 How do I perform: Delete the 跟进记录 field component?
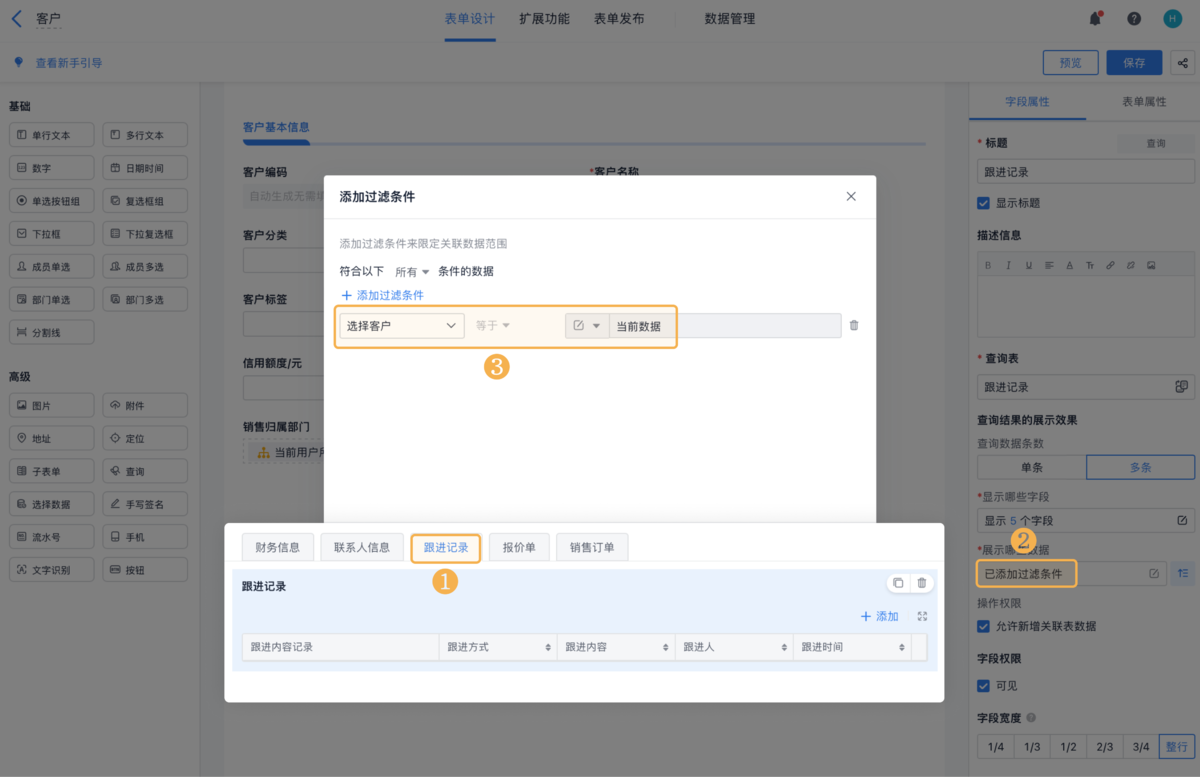tap(922, 583)
